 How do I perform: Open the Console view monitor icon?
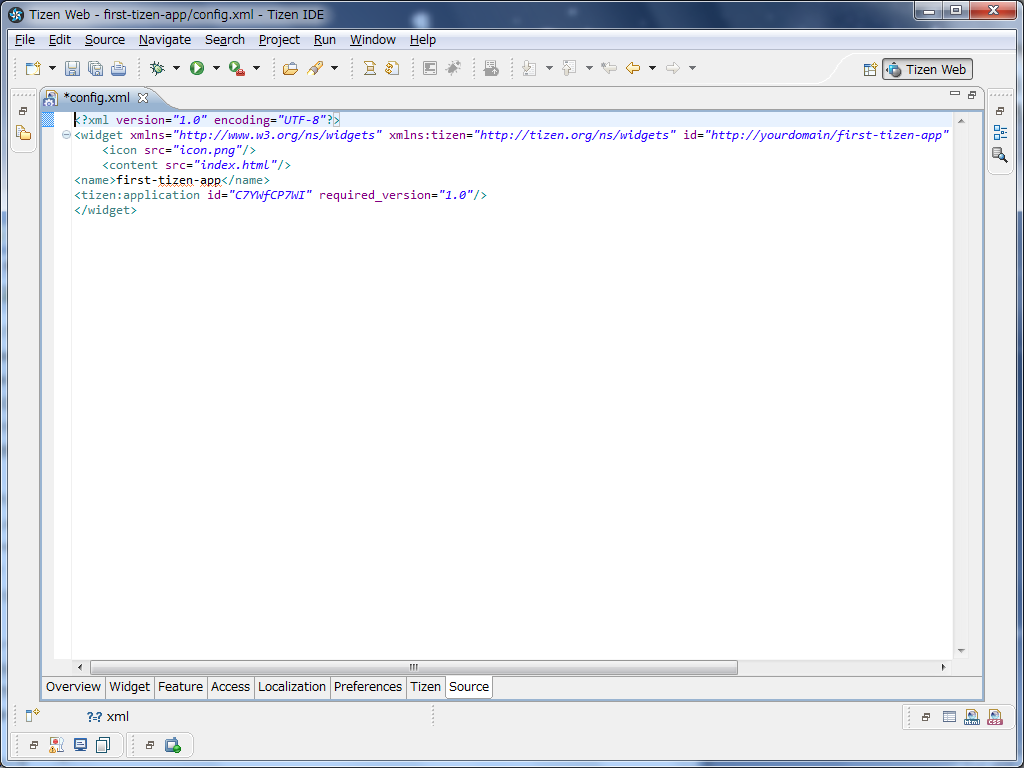pyautogui.click(x=80, y=745)
